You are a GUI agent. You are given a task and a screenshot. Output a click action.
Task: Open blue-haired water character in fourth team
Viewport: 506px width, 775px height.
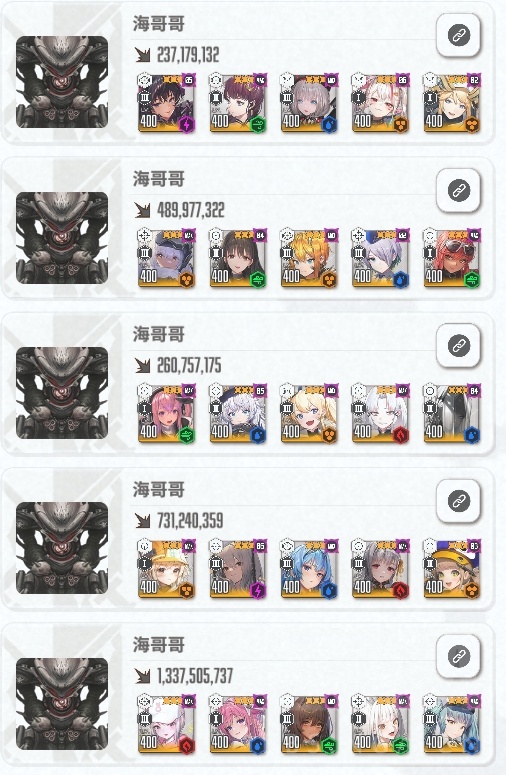(309, 569)
